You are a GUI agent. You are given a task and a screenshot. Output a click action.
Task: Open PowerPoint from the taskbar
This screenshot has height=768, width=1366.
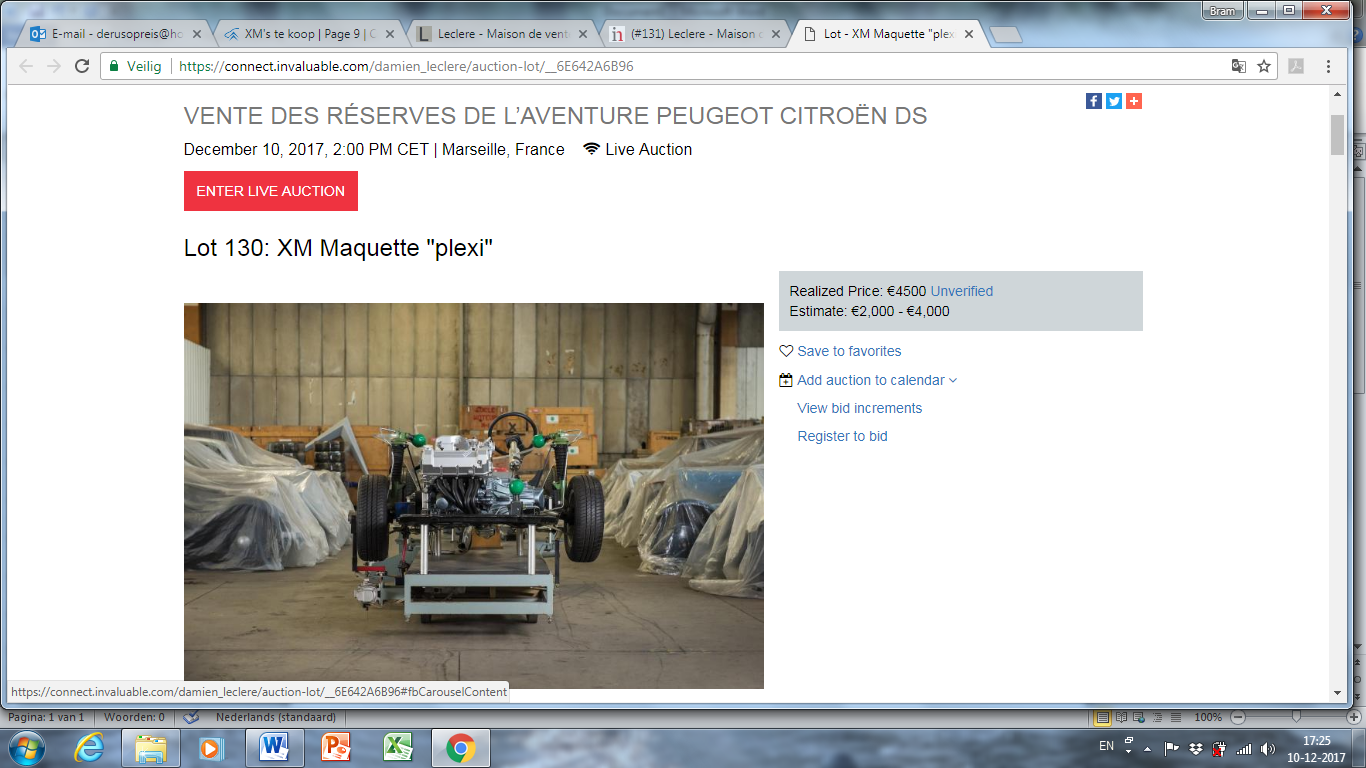pyautogui.click(x=336, y=748)
